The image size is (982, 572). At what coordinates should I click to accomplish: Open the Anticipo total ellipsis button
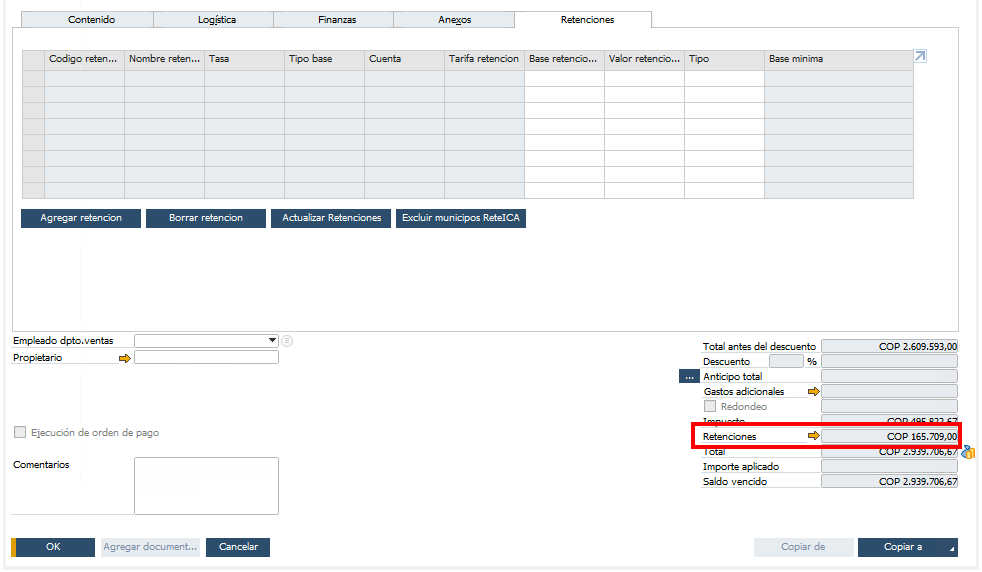pos(689,377)
